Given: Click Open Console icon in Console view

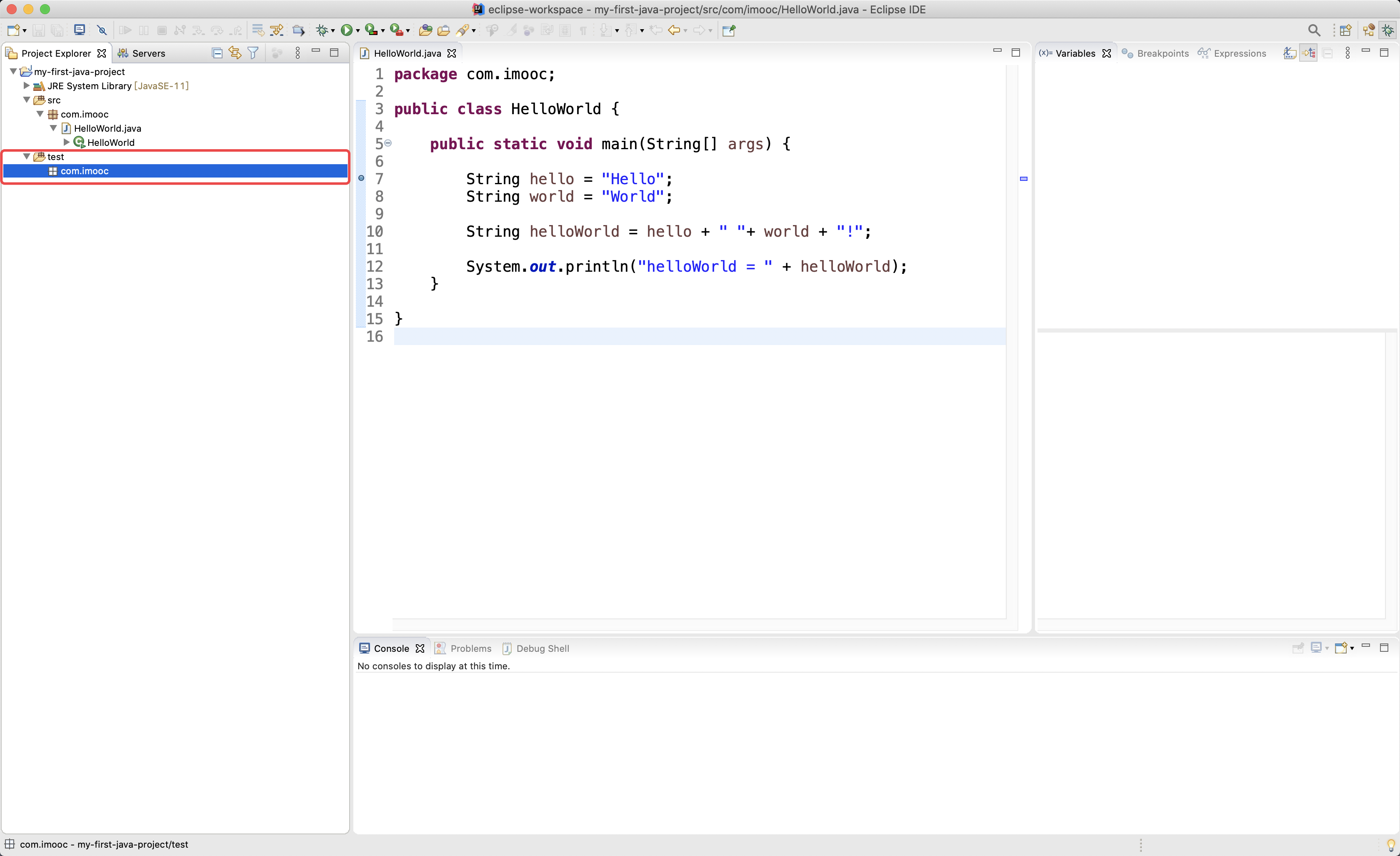Looking at the screenshot, I should point(1341,648).
